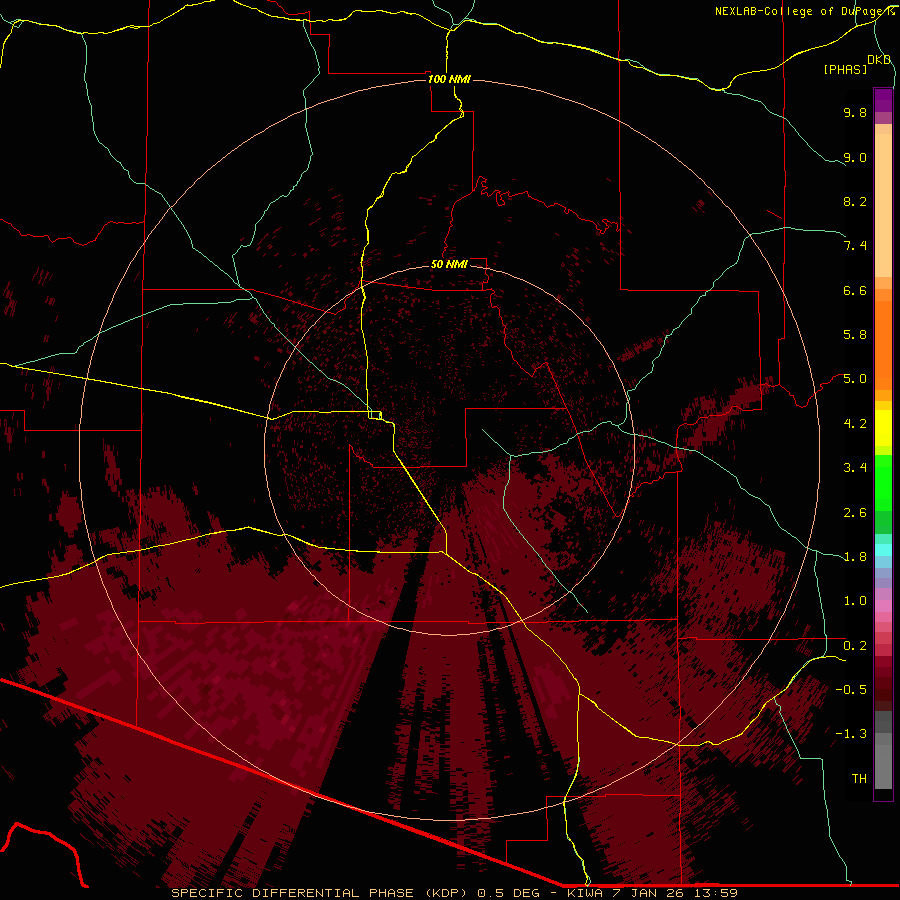Click the 1.8 color scale value

855,557
